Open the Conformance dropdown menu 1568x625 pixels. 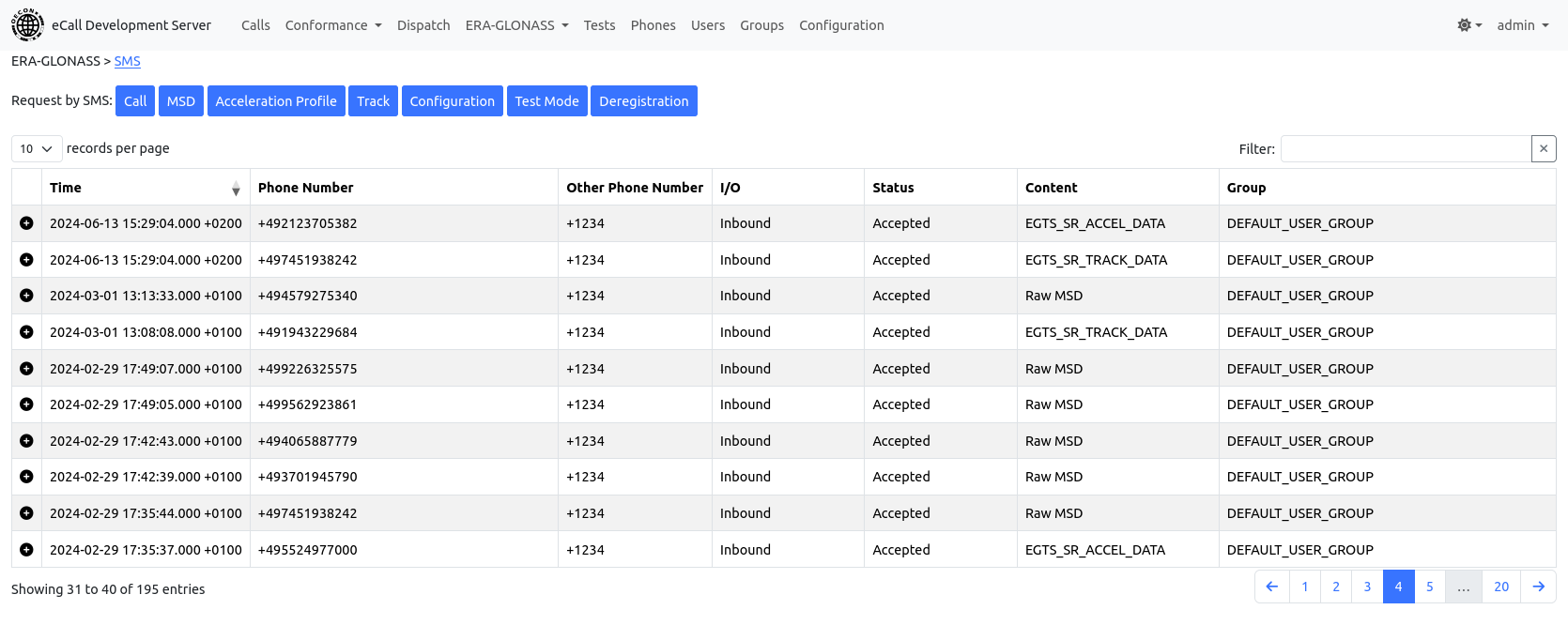(332, 25)
